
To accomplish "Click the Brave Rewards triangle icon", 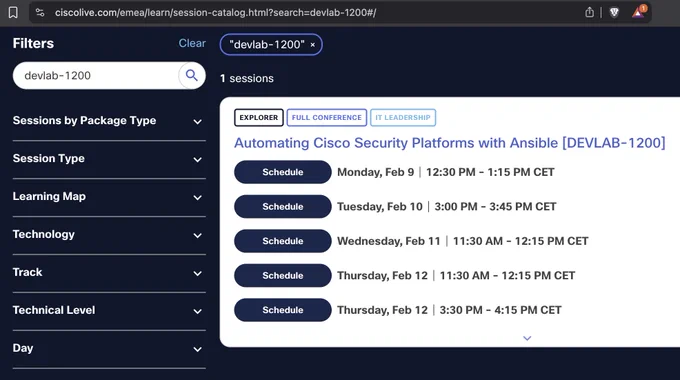I will coord(638,12).
